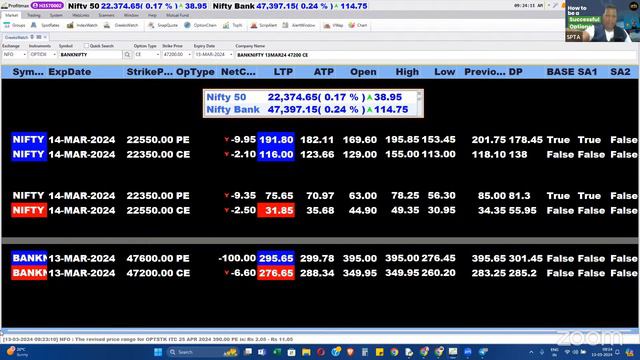Screen dimensions: 640x360
Task: Open Chart from the toolbar
Action: [x=358, y=25]
